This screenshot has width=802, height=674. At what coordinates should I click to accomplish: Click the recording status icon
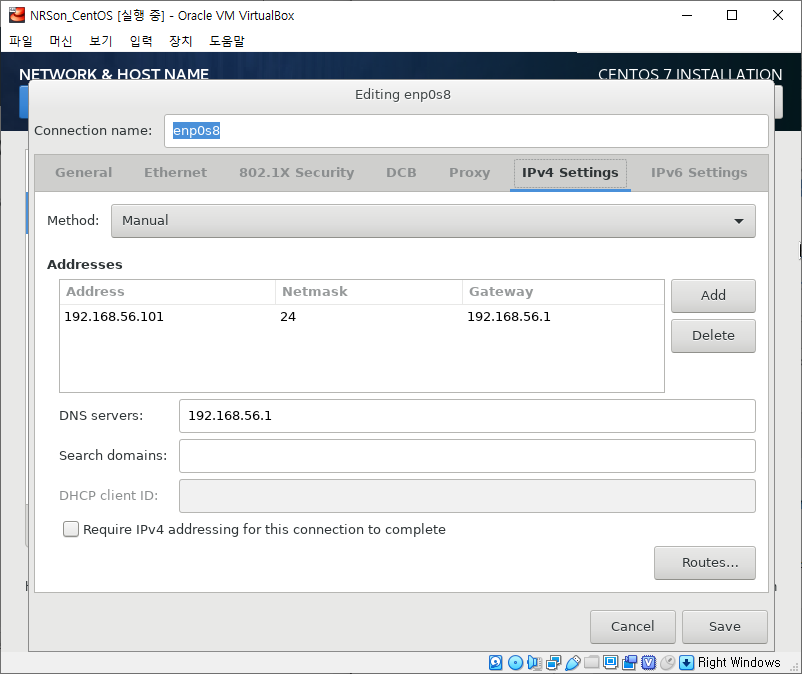pyautogui.click(x=630, y=662)
